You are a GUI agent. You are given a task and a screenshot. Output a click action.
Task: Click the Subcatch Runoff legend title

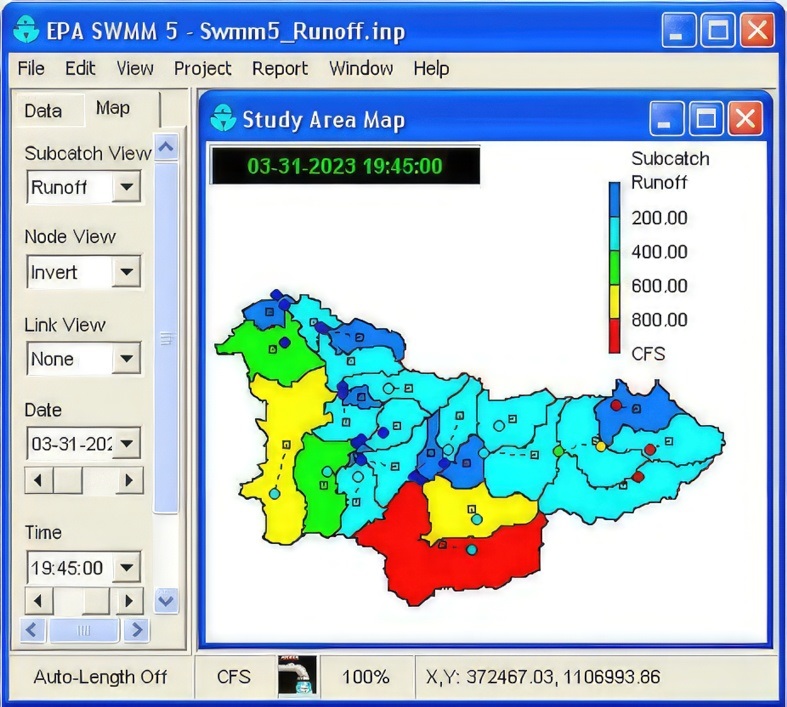coord(670,170)
